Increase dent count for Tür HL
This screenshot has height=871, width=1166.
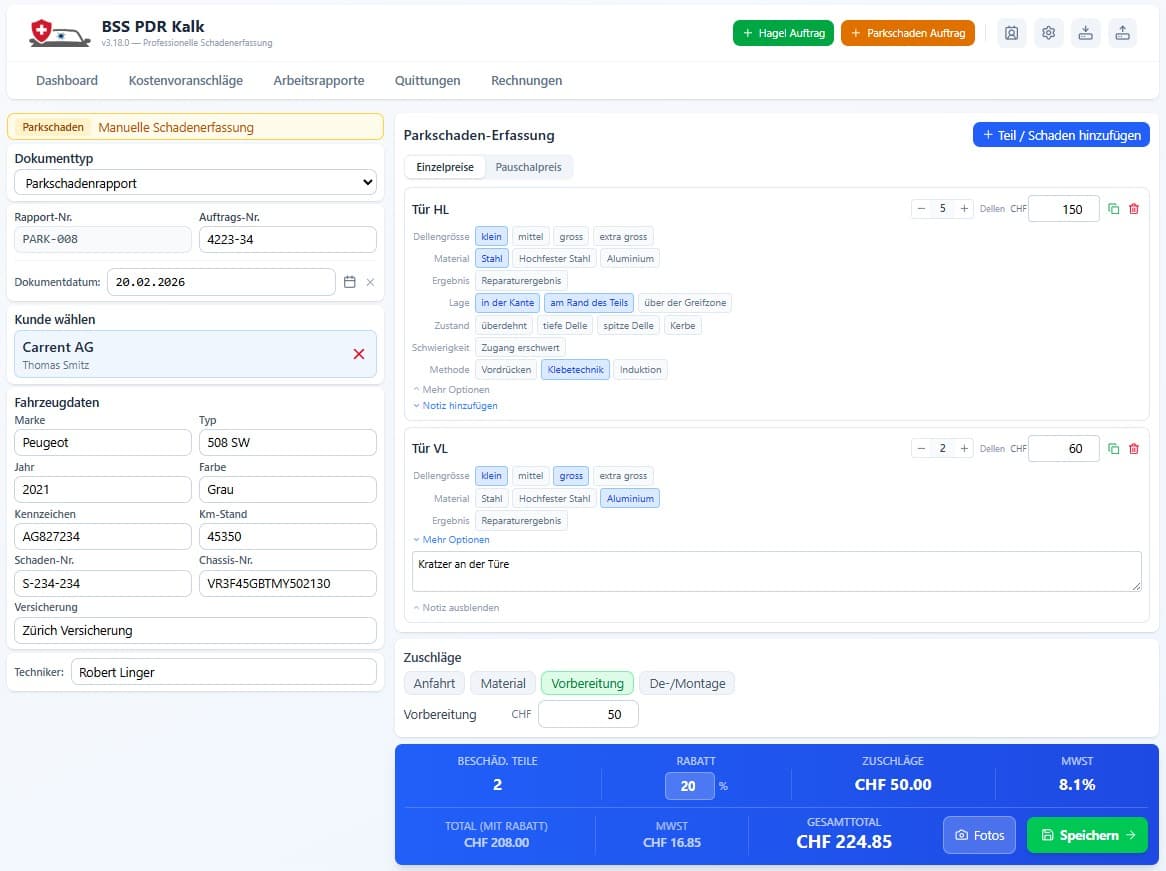[964, 209]
